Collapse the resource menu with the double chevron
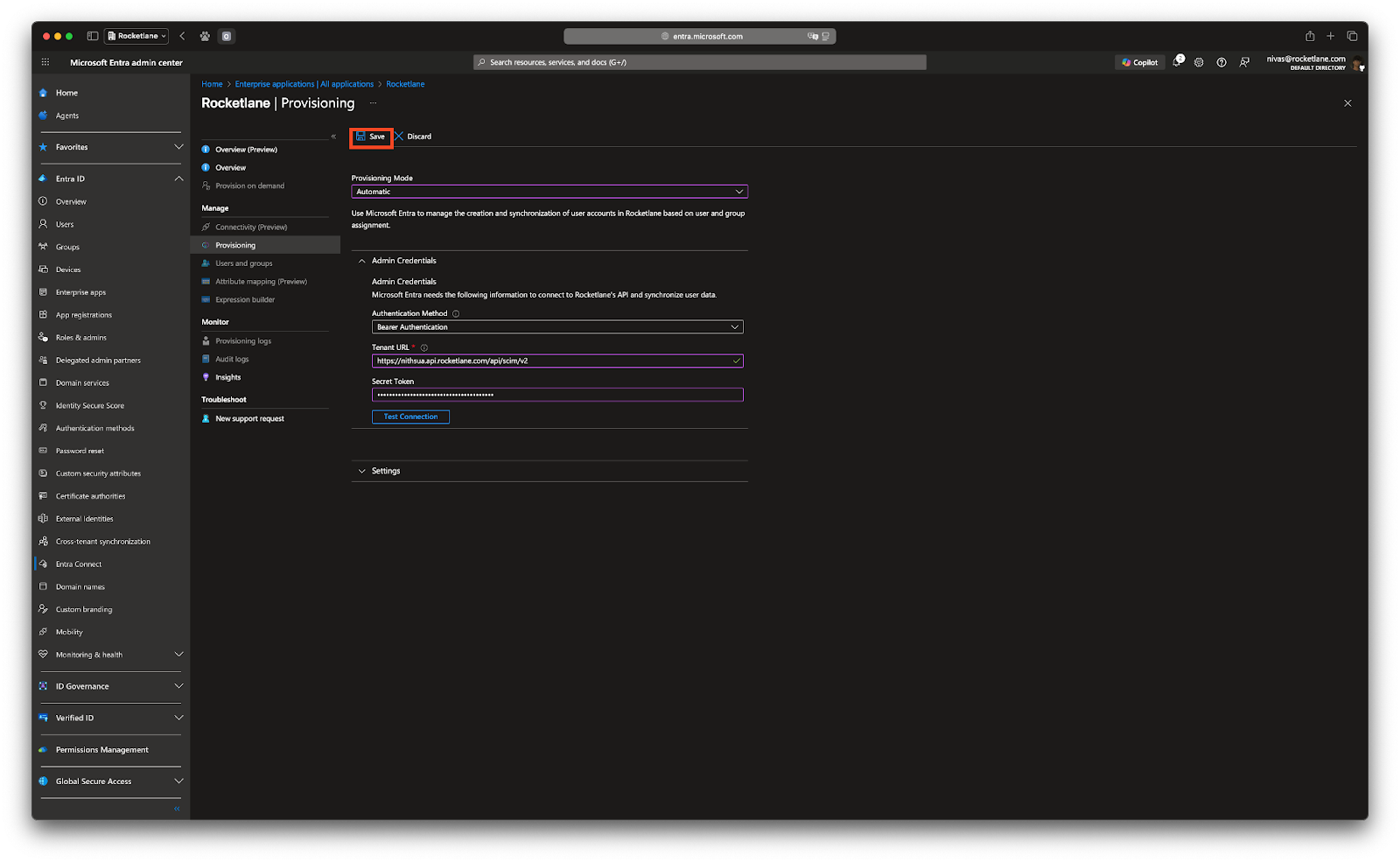This screenshot has width=1400, height=862. pos(333,137)
